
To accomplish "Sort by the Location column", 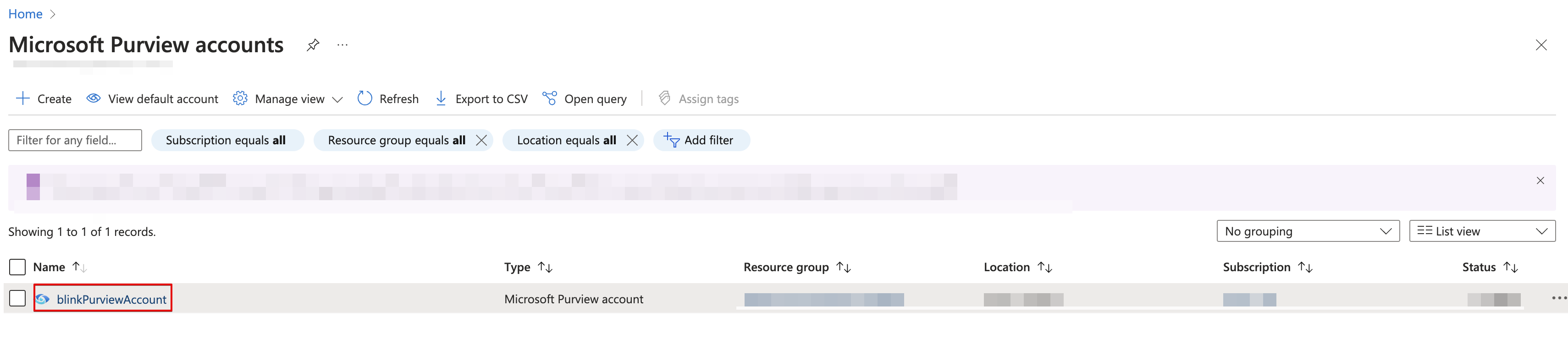I will coord(1017,267).
